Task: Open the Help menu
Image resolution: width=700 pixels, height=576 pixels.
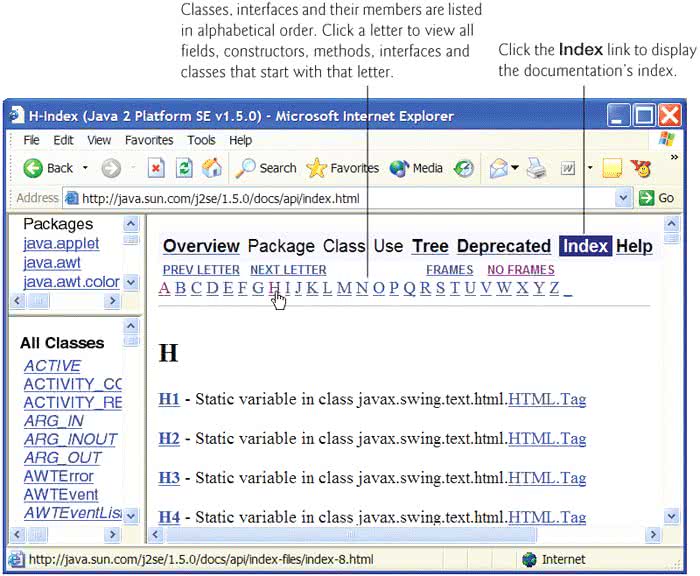Action: [x=241, y=140]
